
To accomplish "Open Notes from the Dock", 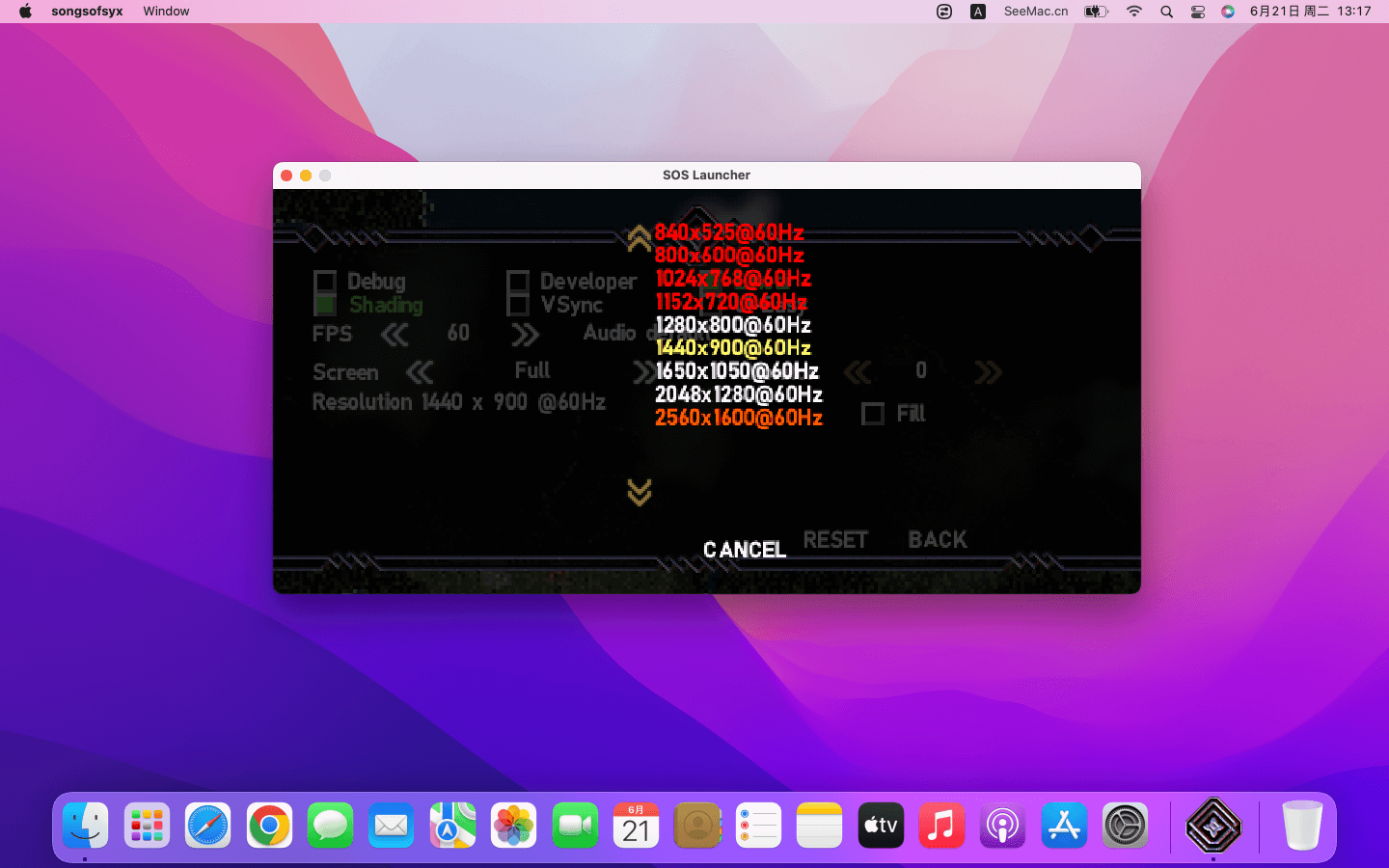I will pyautogui.click(x=820, y=826).
